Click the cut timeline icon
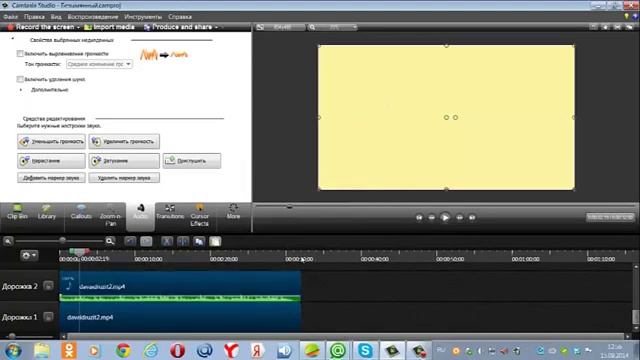This screenshot has height=360, width=640. coord(167,241)
